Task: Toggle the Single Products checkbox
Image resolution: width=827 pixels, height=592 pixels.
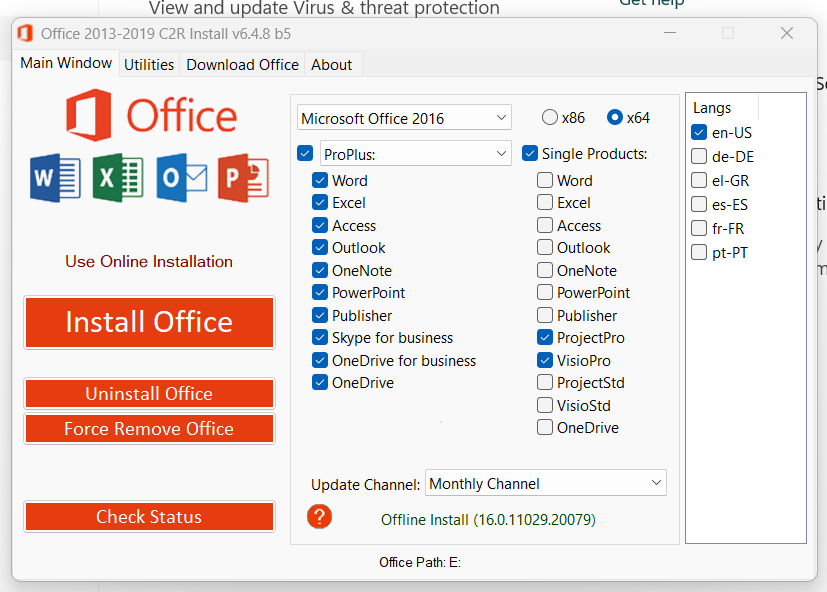Action: (530, 154)
